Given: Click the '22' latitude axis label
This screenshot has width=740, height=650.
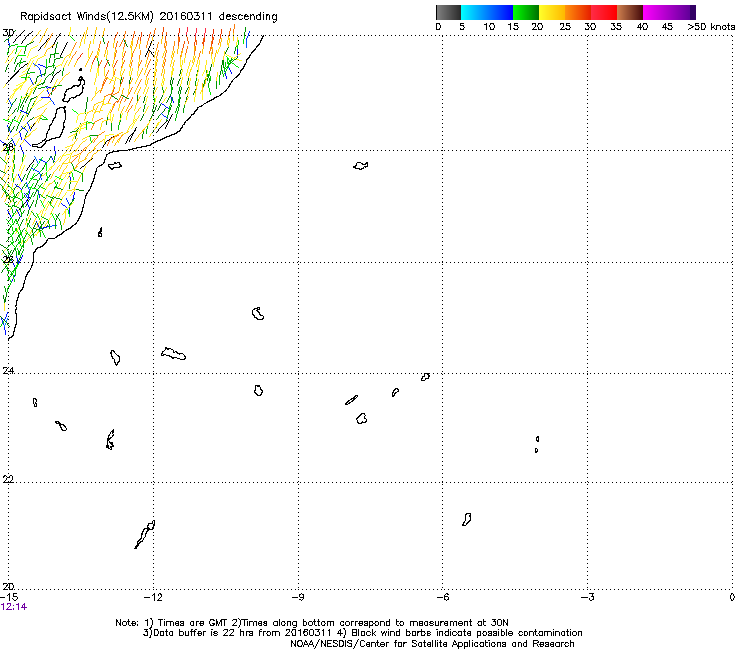Looking at the screenshot, I should [8, 479].
